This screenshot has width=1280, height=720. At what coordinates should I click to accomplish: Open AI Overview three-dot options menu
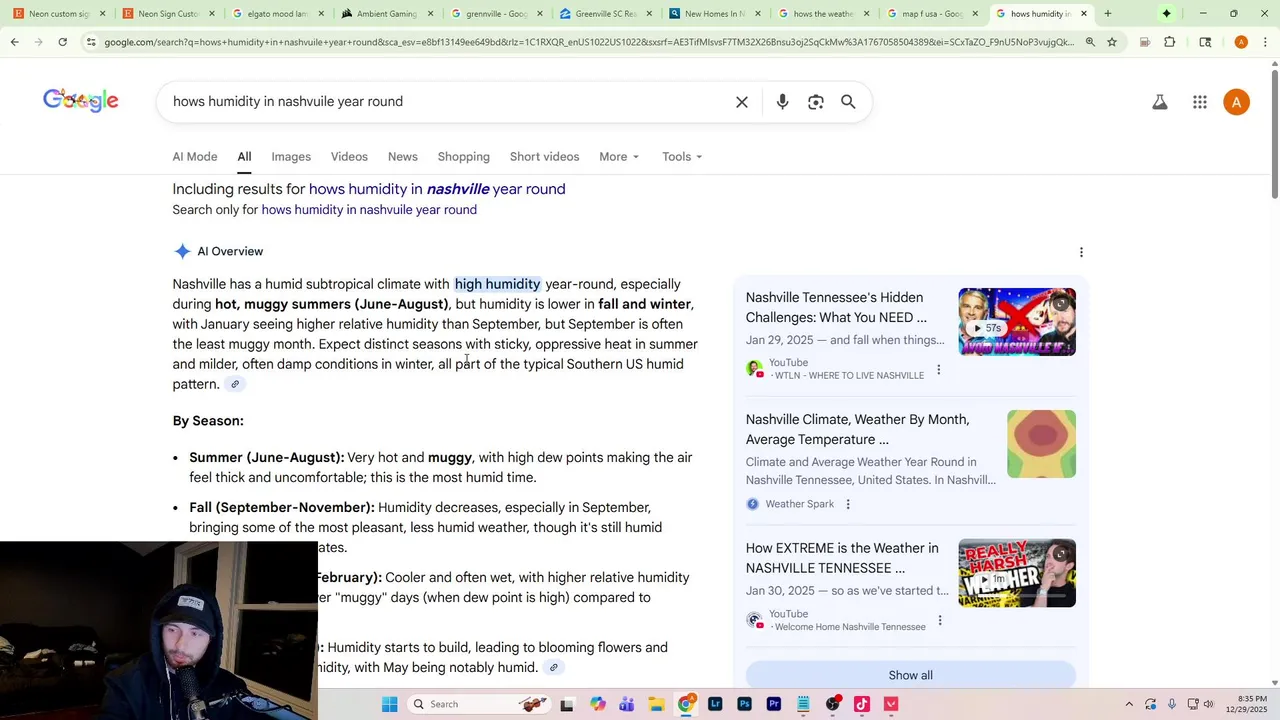click(1081, 252)
